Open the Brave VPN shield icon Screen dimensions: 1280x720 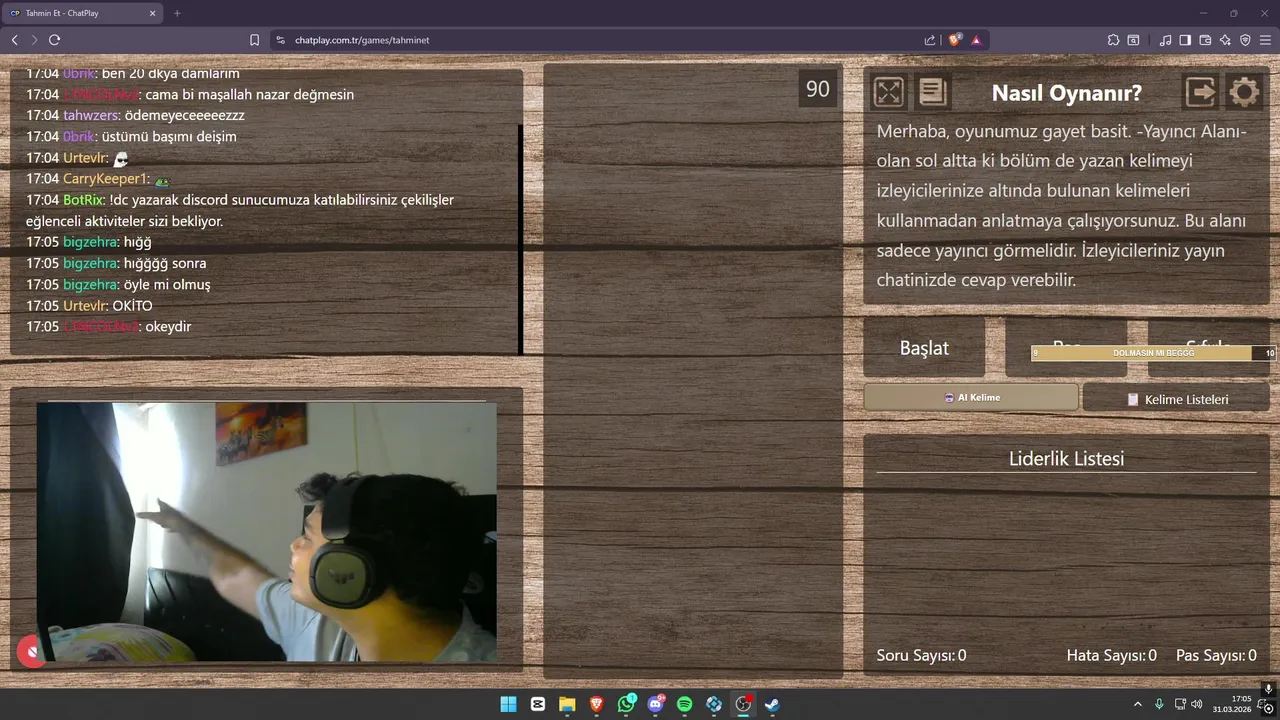click(1245, 40)
